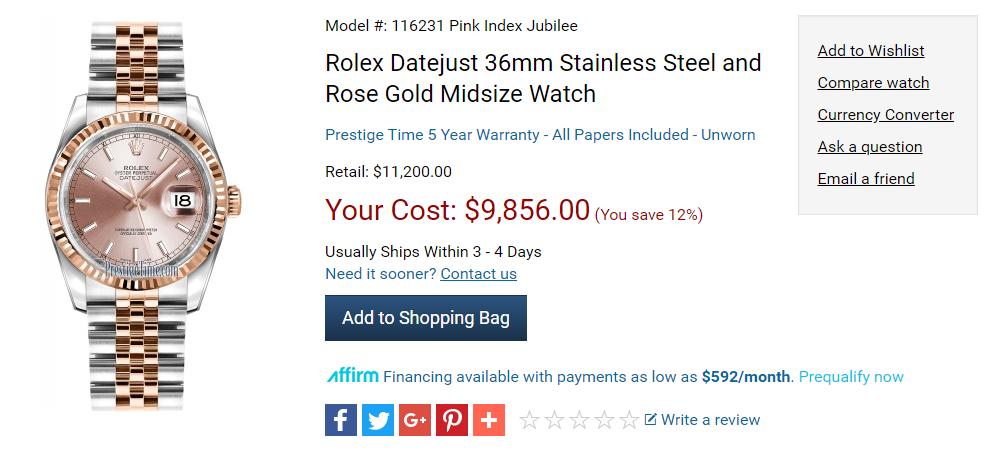This screenshot has height=465, width=1002.
Task: Click the Google Plus share icon
Action: pos(415,420)
